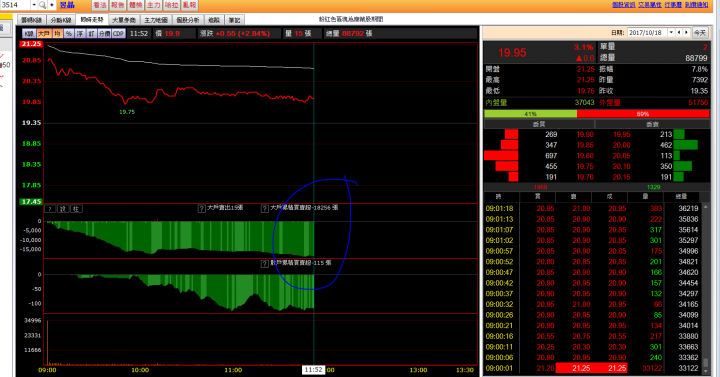This screenshot has height=377, width=720.
Task: Open the fourth link at top right
Action: 697,5
